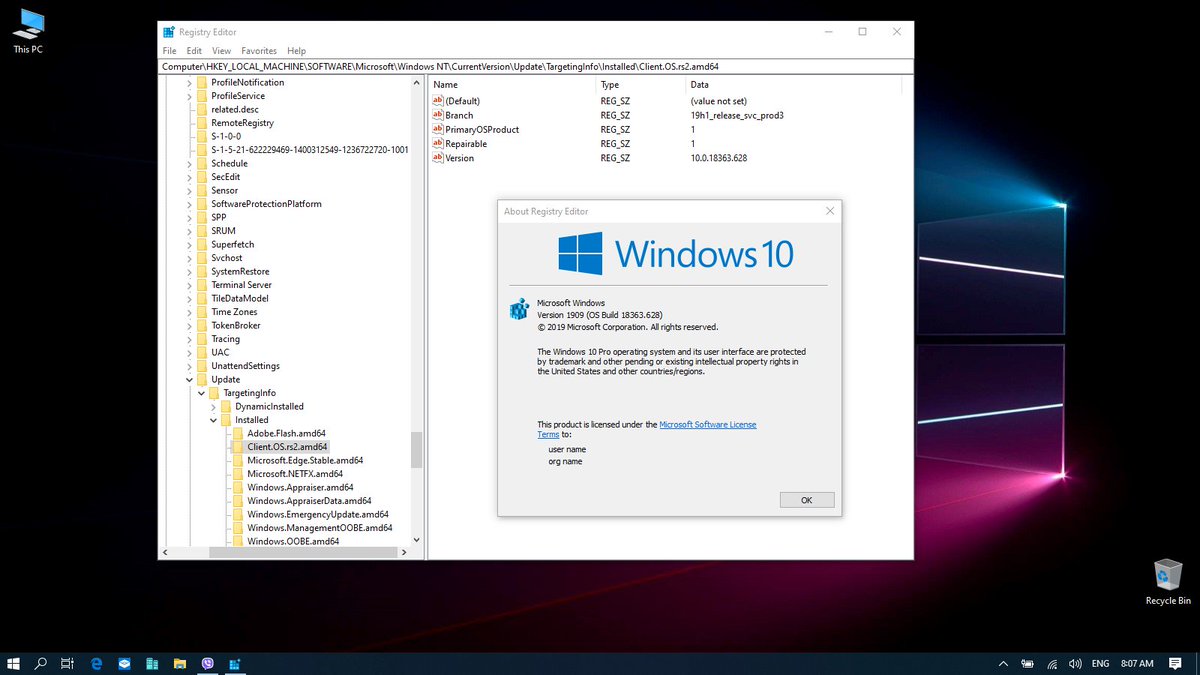This screenshot has height=675, width=1200.
Task: Click the Branch value string icon
Action: (x=437, y=115)
